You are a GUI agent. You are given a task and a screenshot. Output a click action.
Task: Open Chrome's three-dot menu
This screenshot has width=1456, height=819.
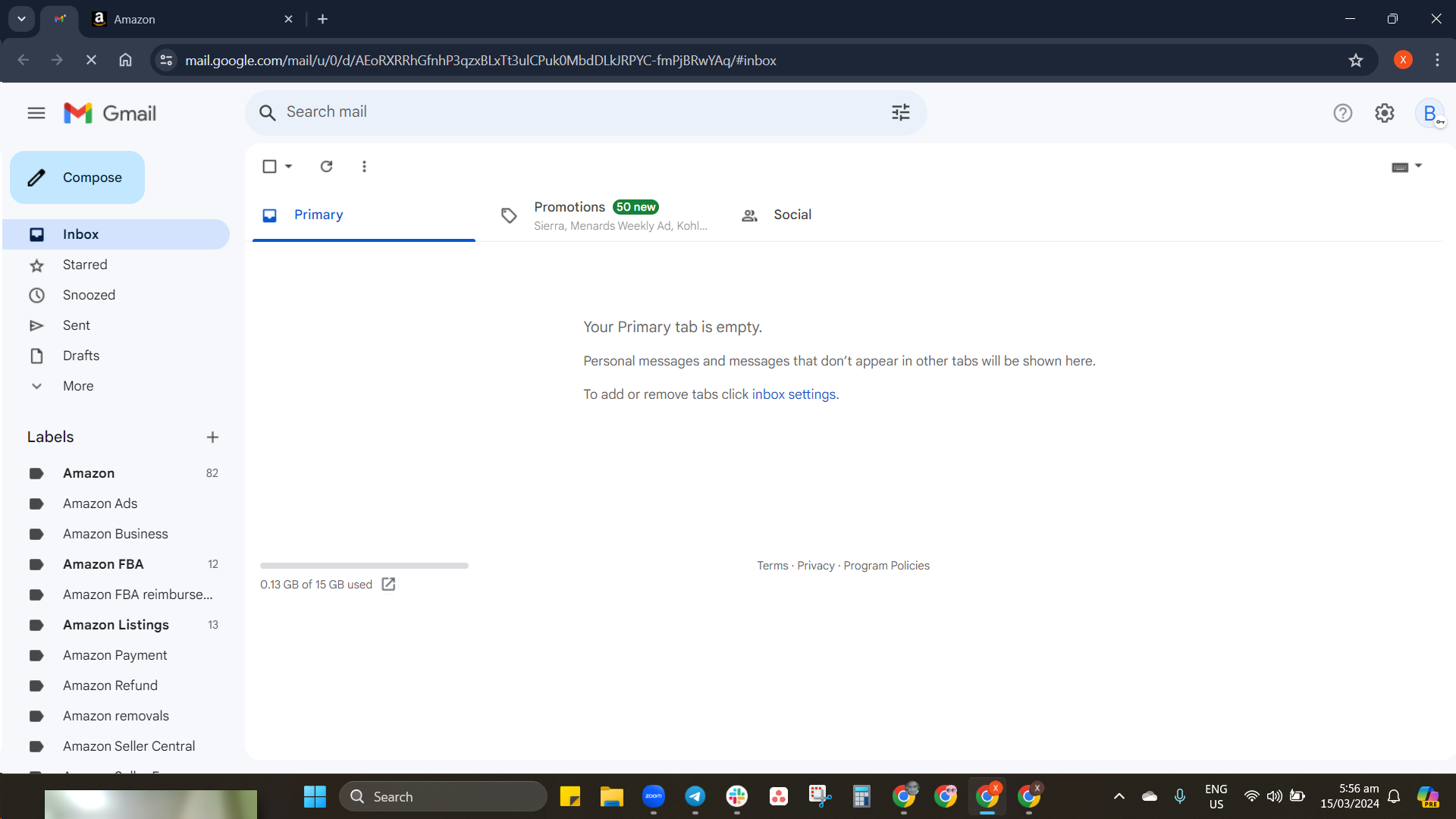tap(1437, 61)
